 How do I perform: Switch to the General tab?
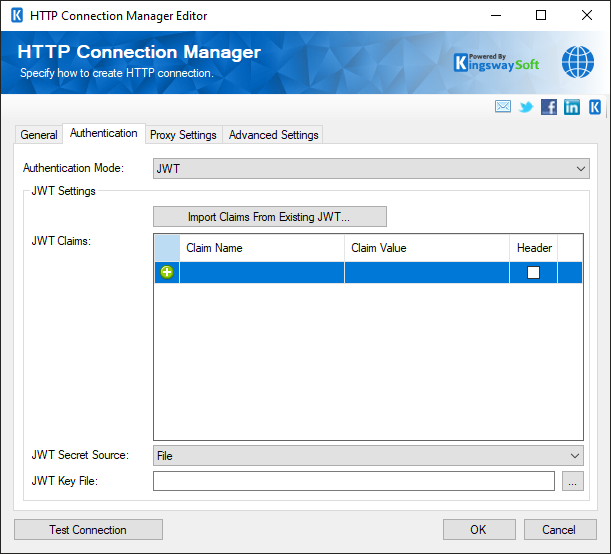[39, 135]
